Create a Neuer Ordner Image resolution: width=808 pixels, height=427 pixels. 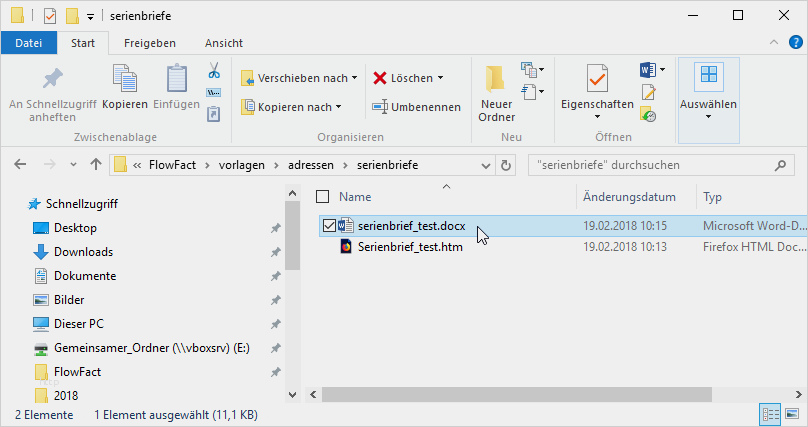[x=496, y=93]
